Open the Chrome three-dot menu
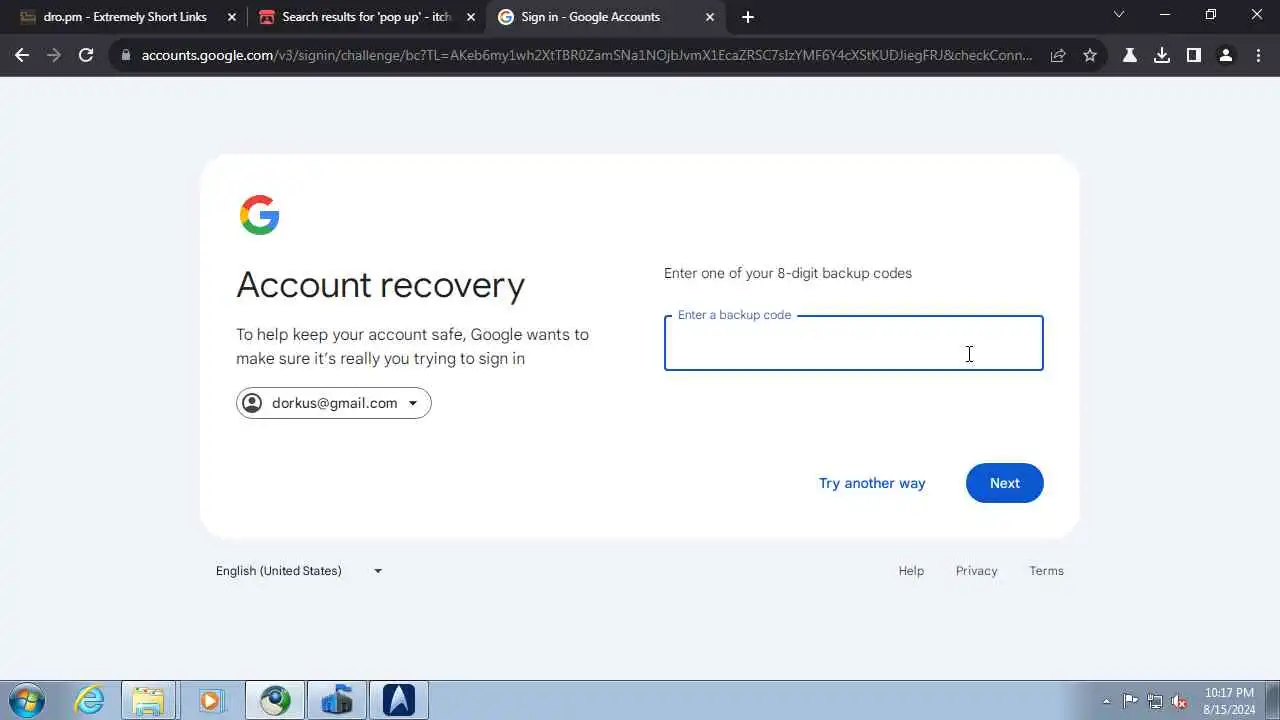The width and height of the screenshot is (1280, 720). [x=1257, y=56]
